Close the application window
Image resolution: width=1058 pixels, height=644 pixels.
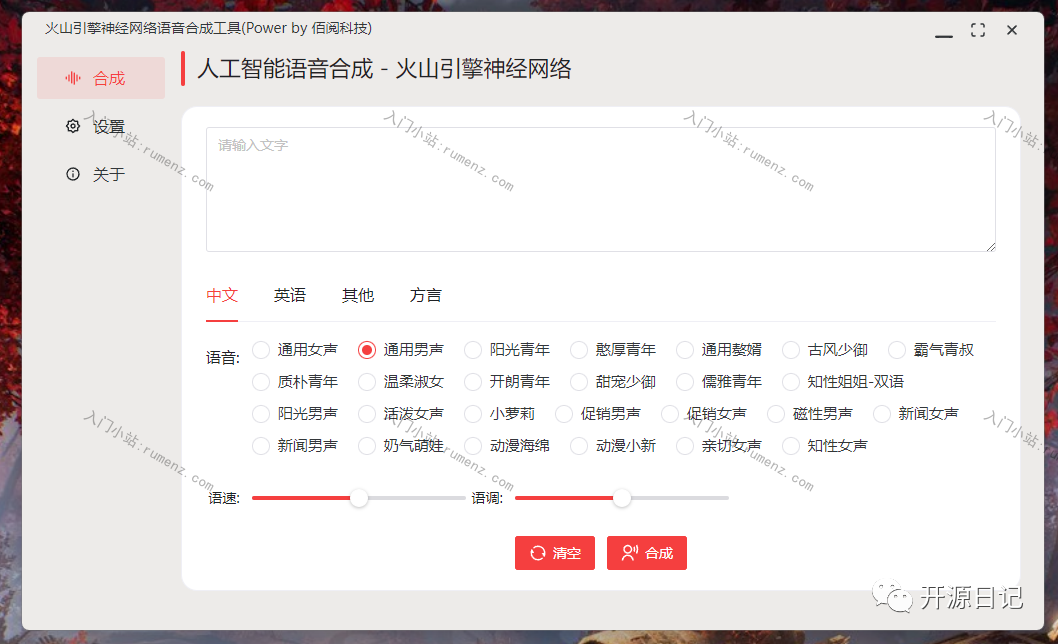tap(1011, 30)
